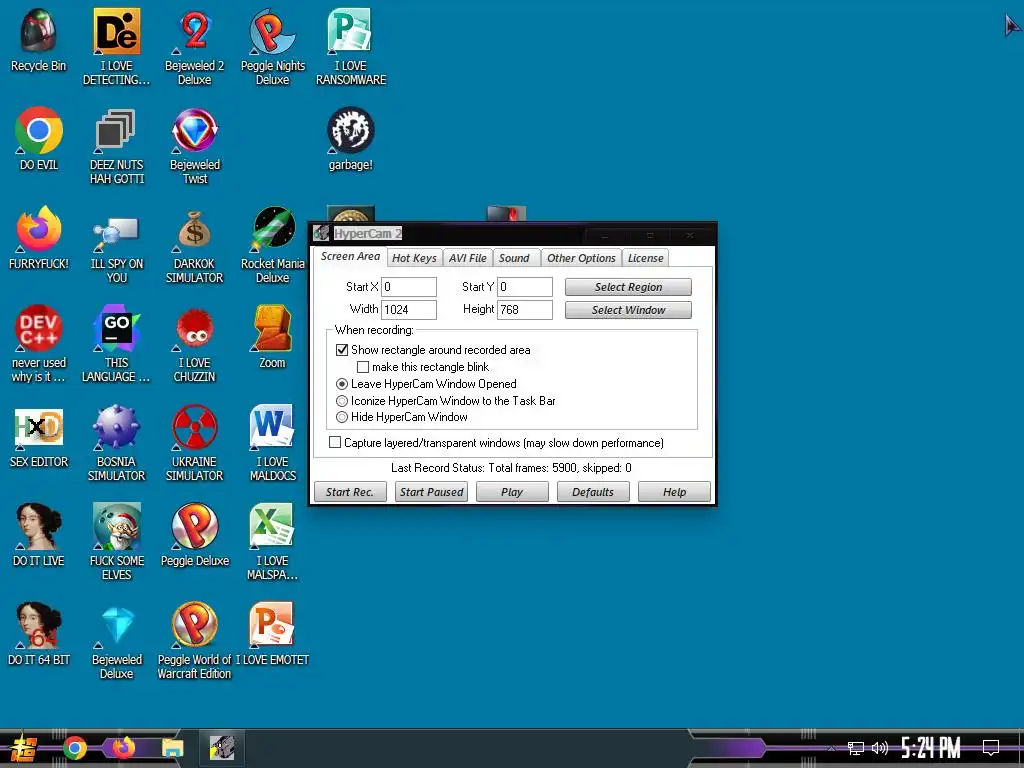
Task: Open Chrome from the taskbar
Action: point(74,748)
